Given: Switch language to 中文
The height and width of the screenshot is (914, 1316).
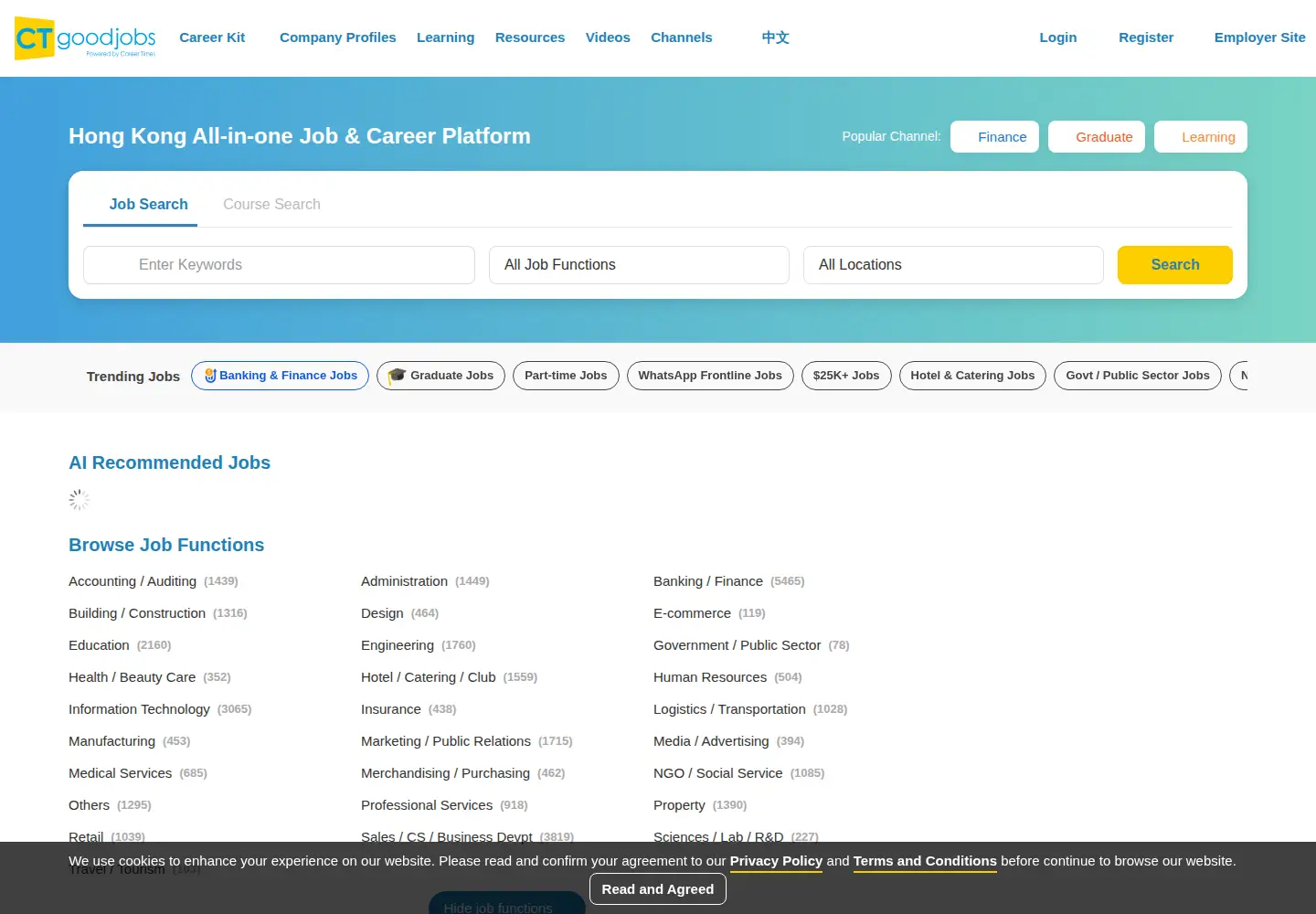Looking at the screenshot, I should click(775, 37).
